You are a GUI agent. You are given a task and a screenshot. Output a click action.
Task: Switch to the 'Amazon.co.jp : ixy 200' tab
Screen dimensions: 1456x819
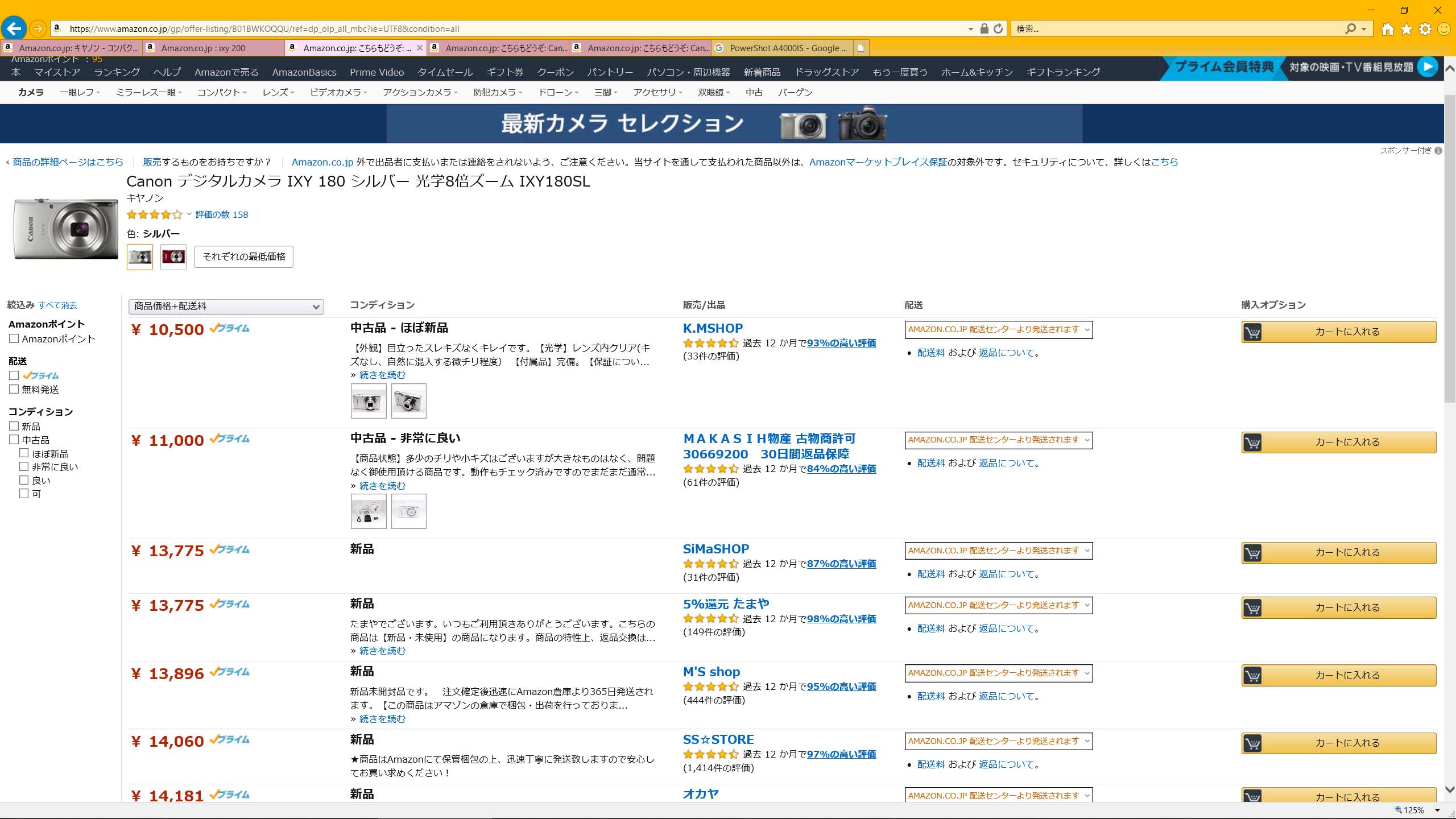[x=213, y=48]
